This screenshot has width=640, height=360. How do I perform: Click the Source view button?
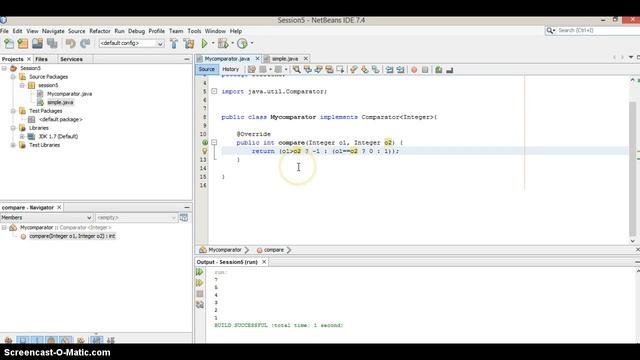pos(207,69)
